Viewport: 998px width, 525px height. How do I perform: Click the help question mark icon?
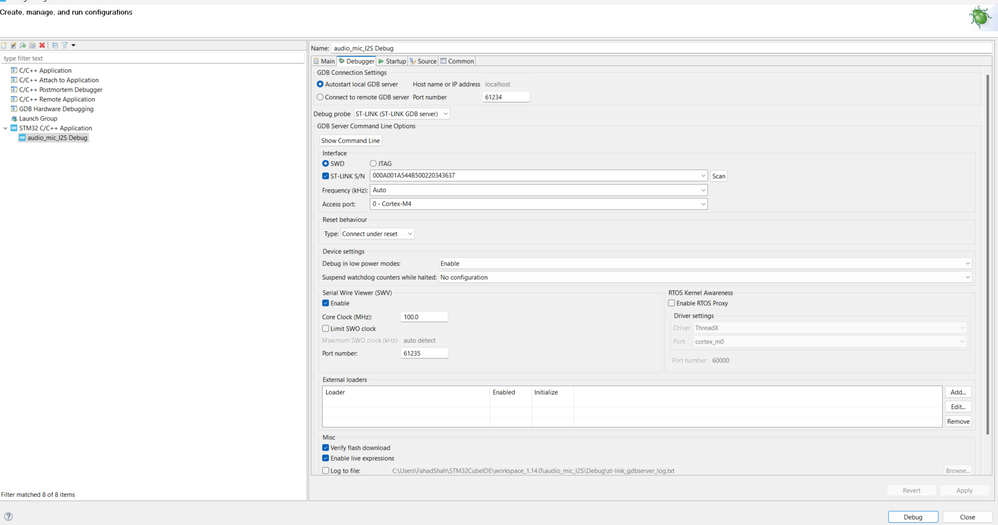point(9,517)
